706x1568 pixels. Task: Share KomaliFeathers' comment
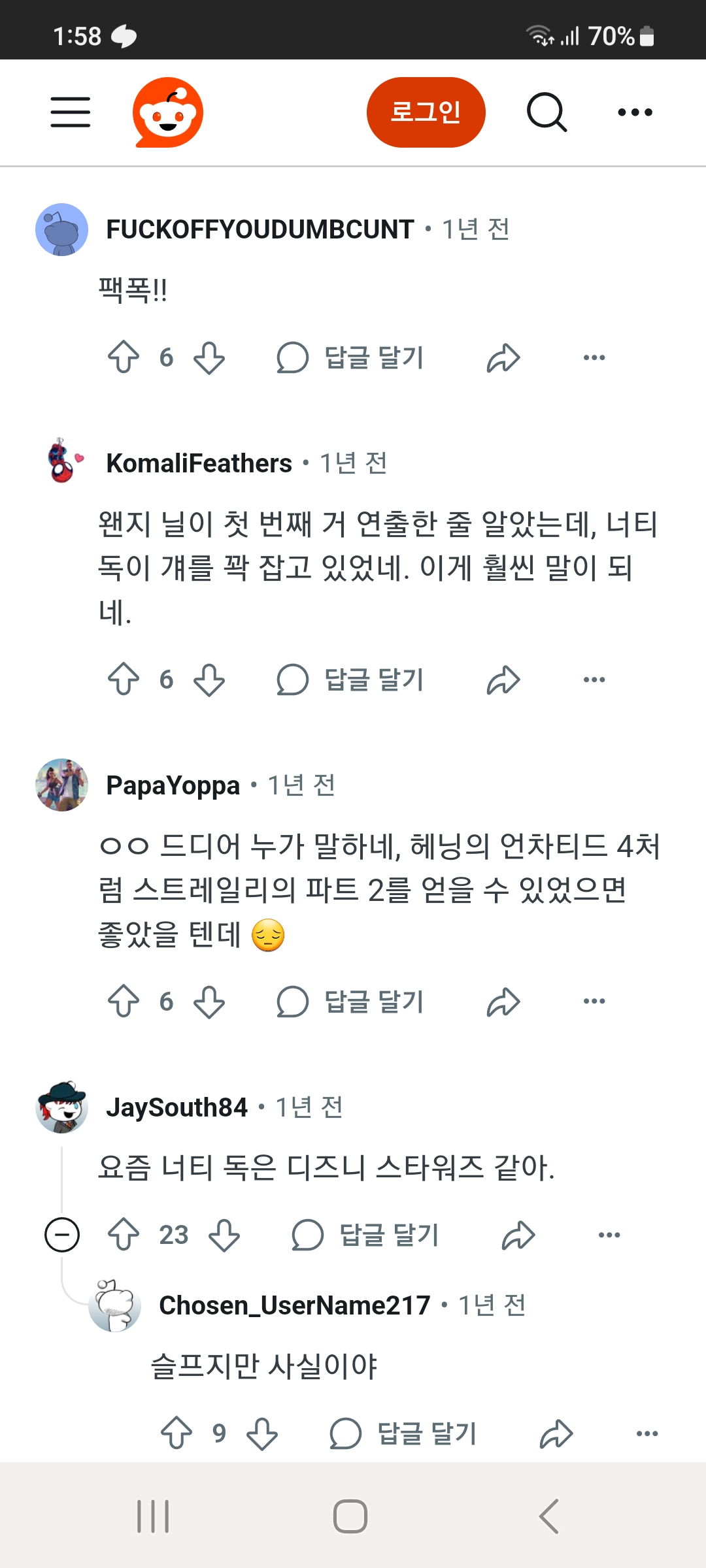503,679
